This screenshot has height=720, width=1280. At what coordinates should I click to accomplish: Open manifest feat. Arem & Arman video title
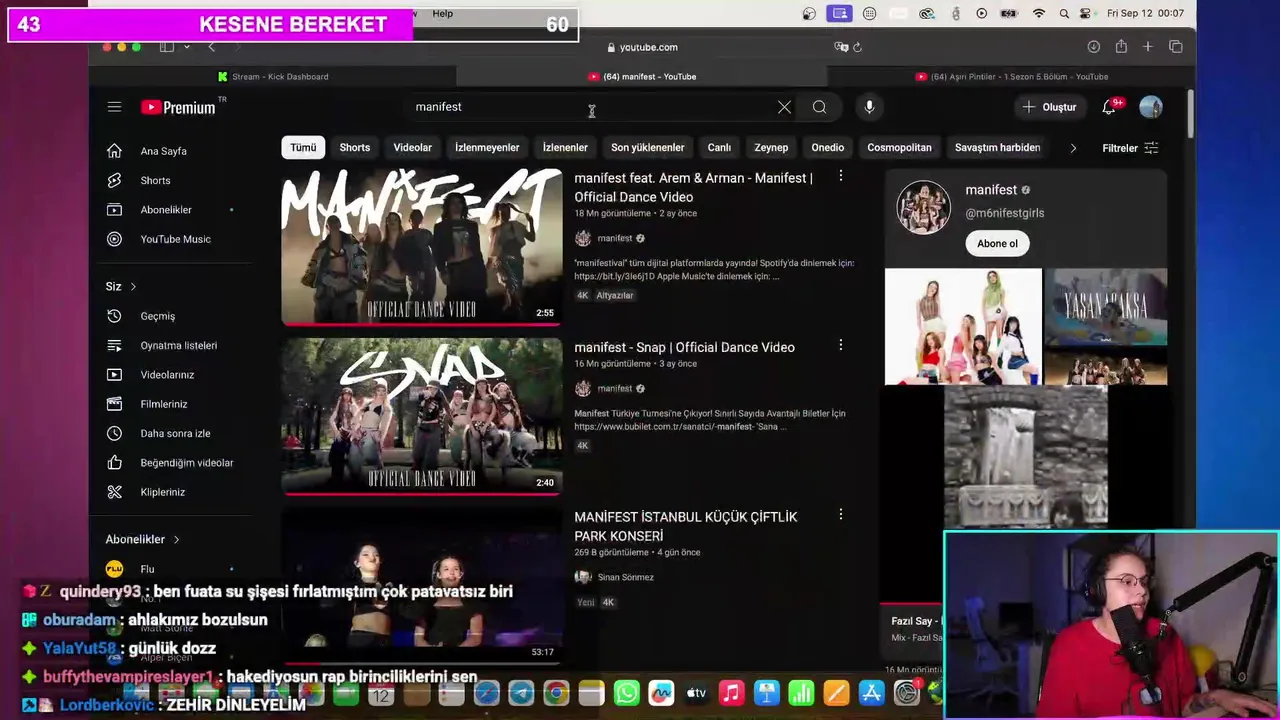point(693,187)
